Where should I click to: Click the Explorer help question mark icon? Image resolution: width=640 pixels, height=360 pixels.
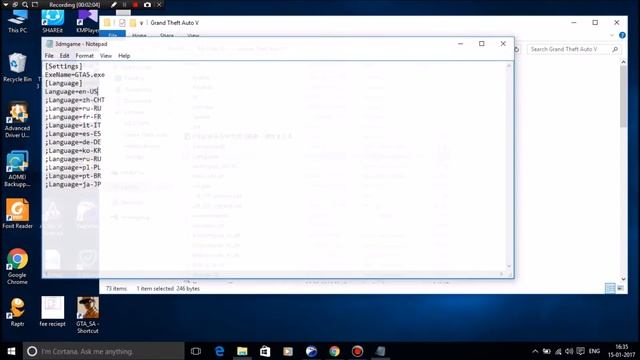[x=622, y=36]
